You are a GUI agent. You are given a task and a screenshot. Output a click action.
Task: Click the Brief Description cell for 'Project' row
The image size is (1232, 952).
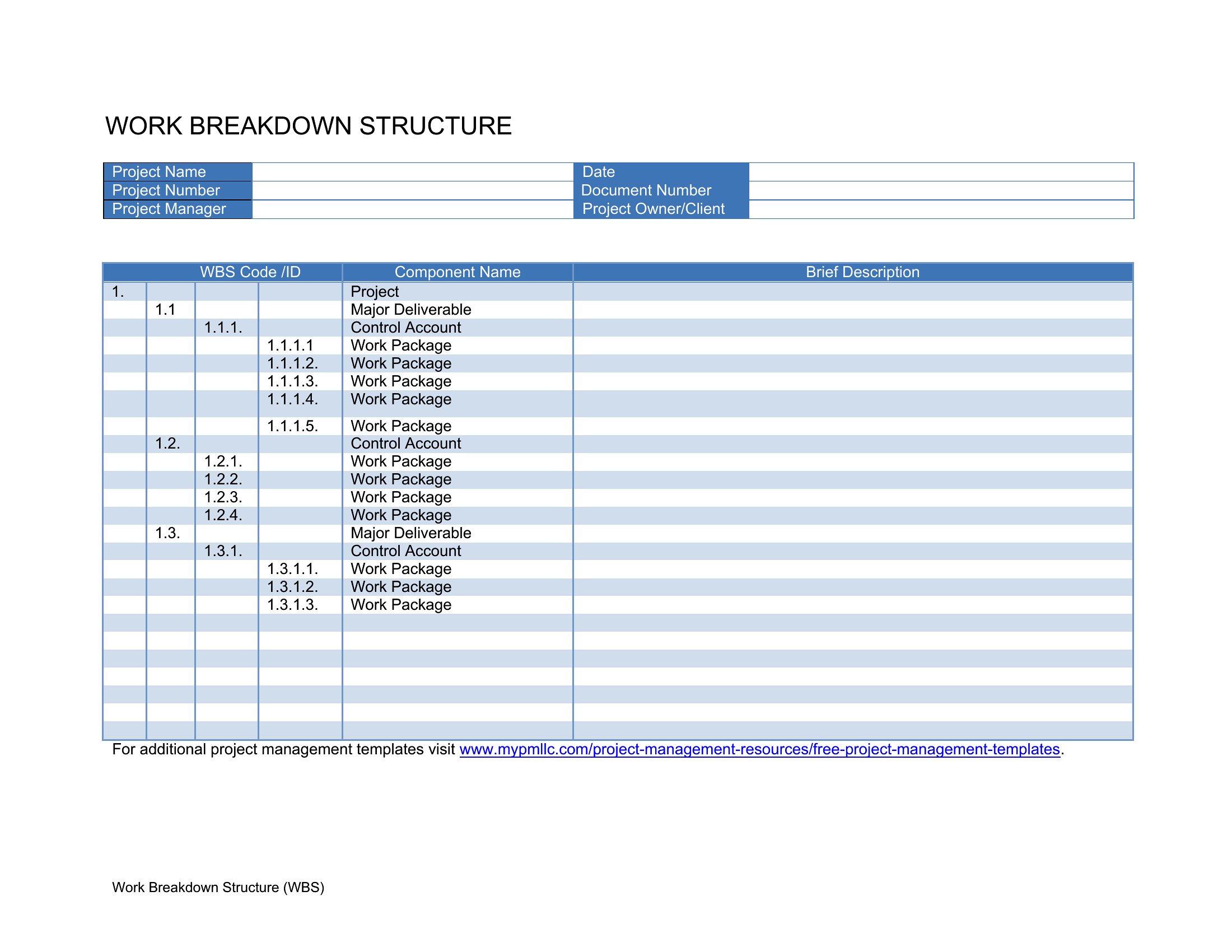(853, 292)
